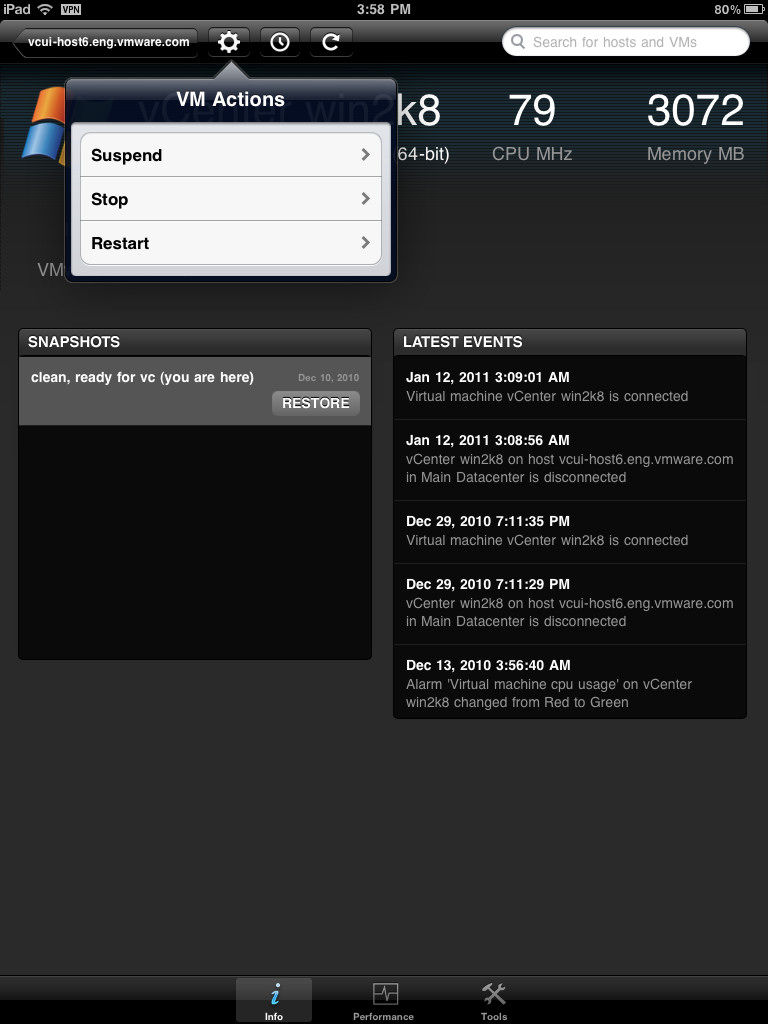The width and height of the screenshot is (768, 1024).
Task: Tap the VPN indicator in status bar
Action: [71, 9]
